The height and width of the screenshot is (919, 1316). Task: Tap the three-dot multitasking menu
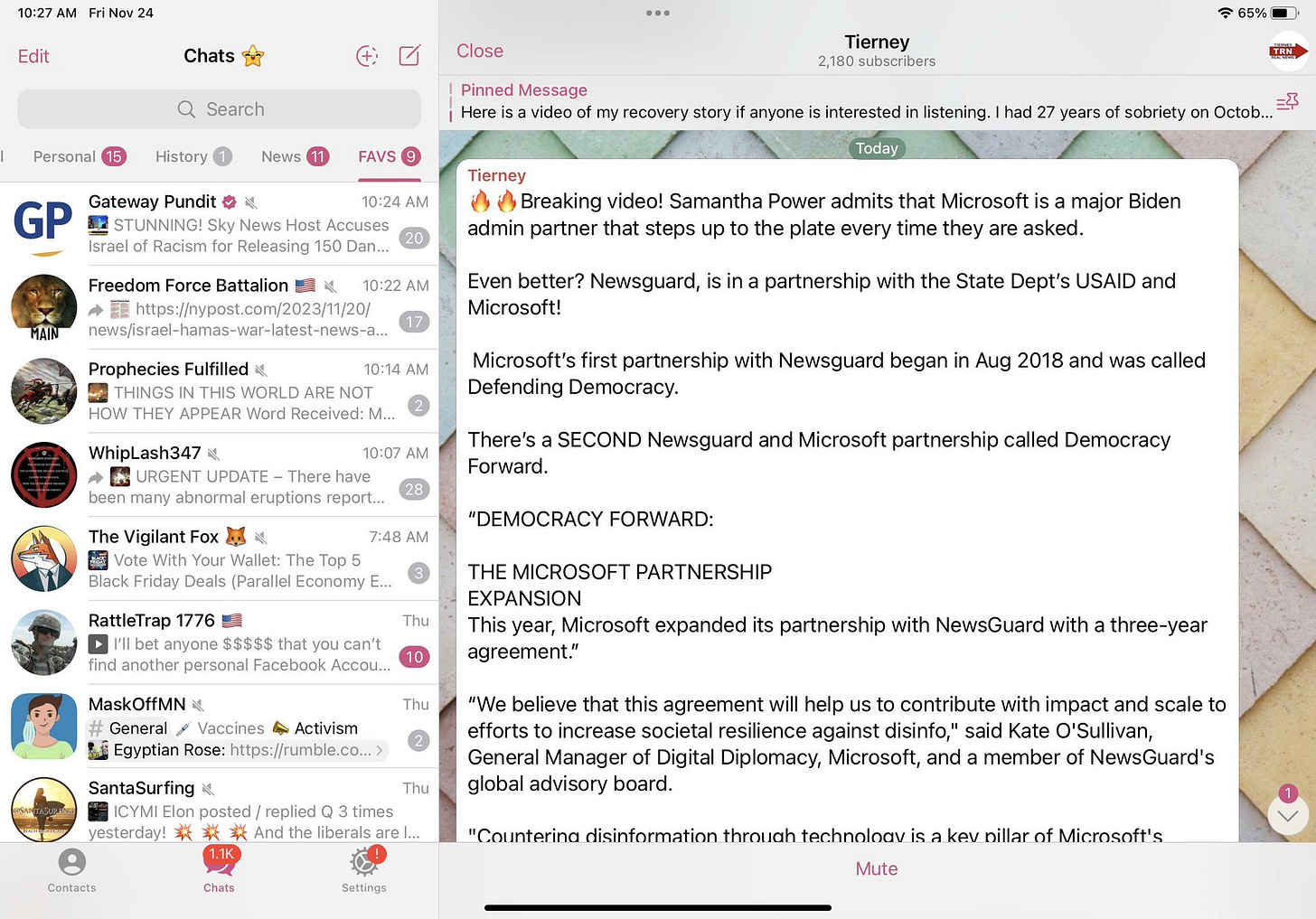pyautogui.click(x=658, y=13)
